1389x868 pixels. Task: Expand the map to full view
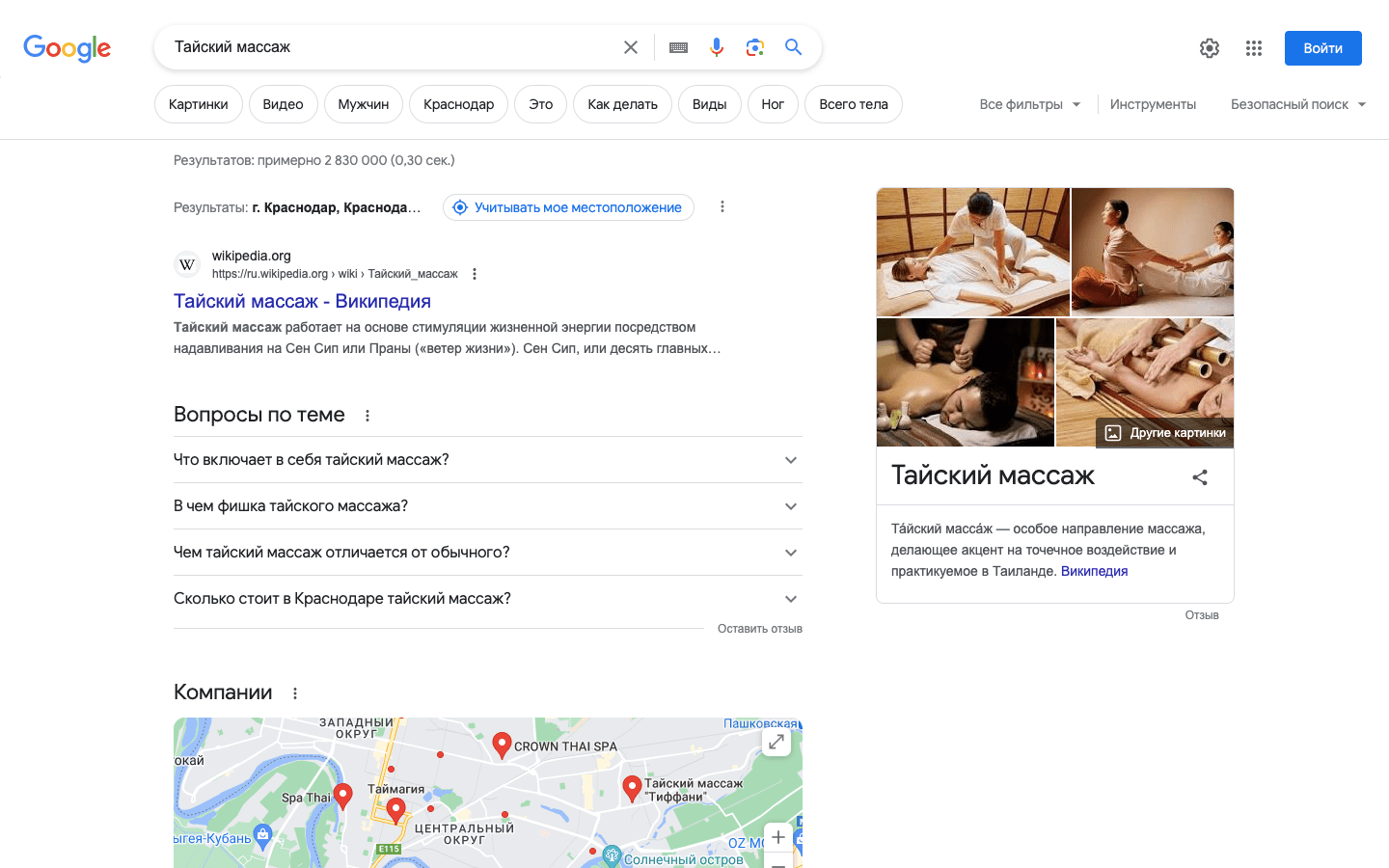pos(776,742)
